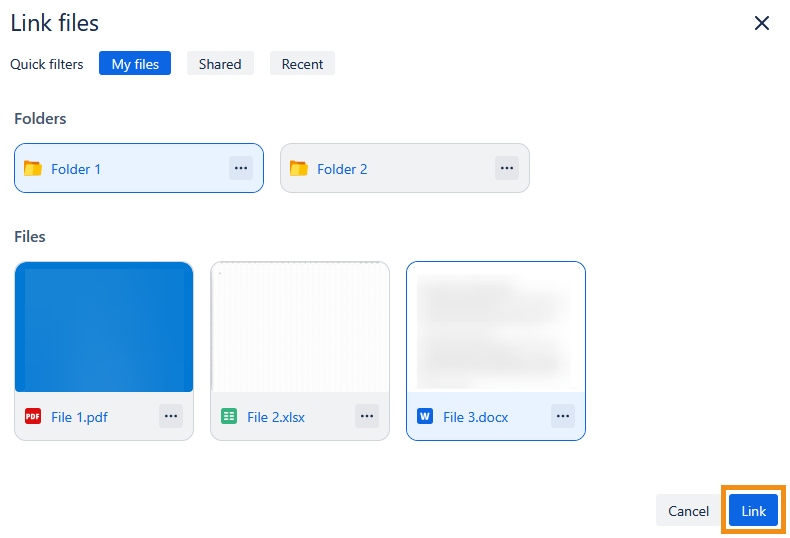Enable the Shared quick filter
Image resolution: width=790 pixels, height=538 pixels.
coord(220,64)
